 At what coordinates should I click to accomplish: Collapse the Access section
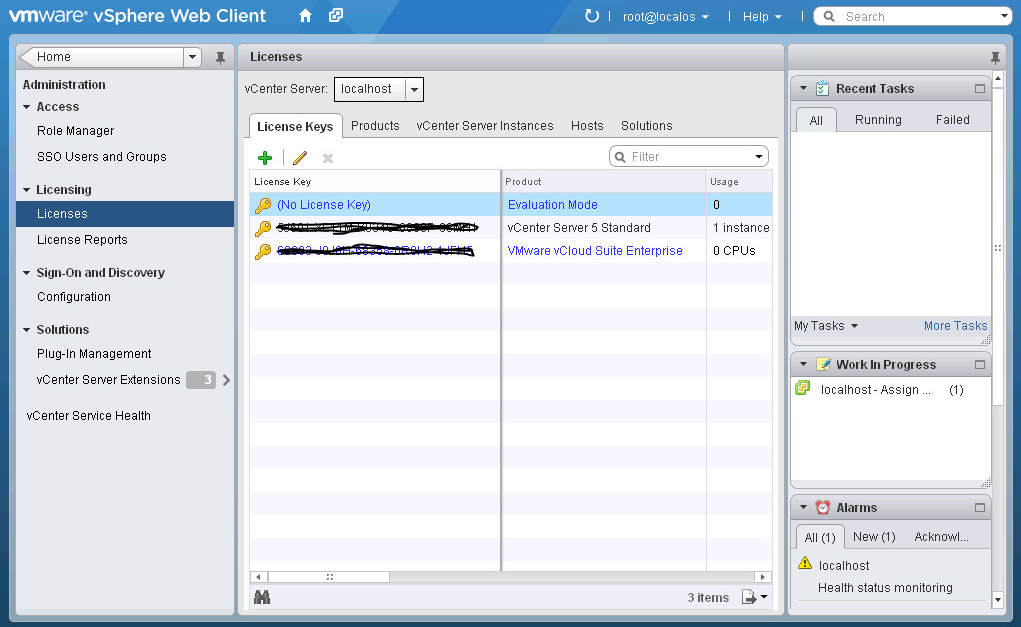pyautogui.click(x=27, y=107)
